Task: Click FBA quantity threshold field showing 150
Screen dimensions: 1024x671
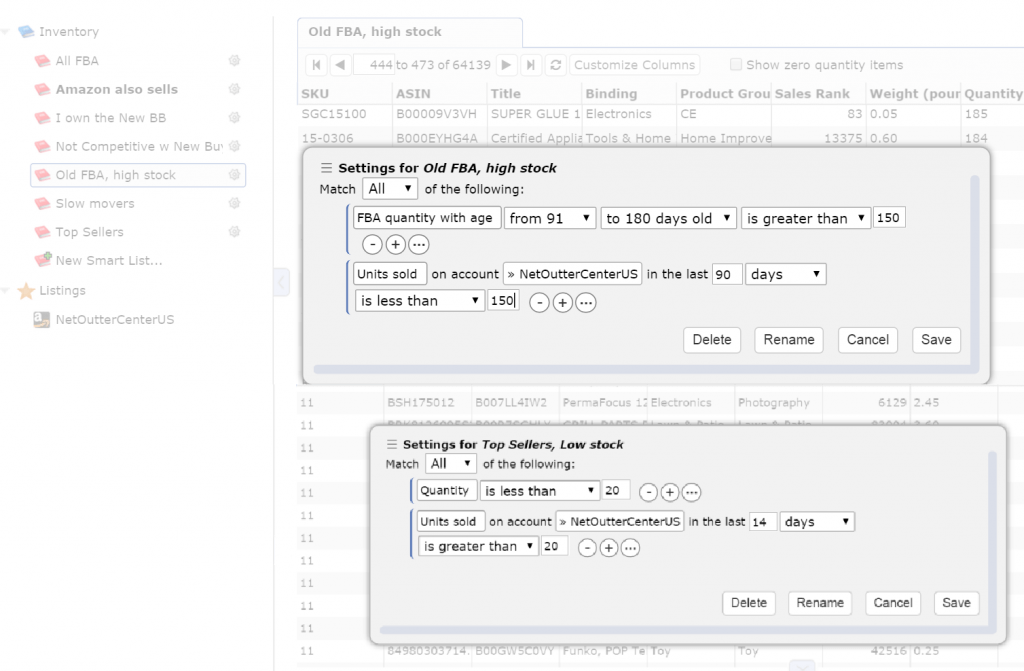Action: (x=889, y=218)
